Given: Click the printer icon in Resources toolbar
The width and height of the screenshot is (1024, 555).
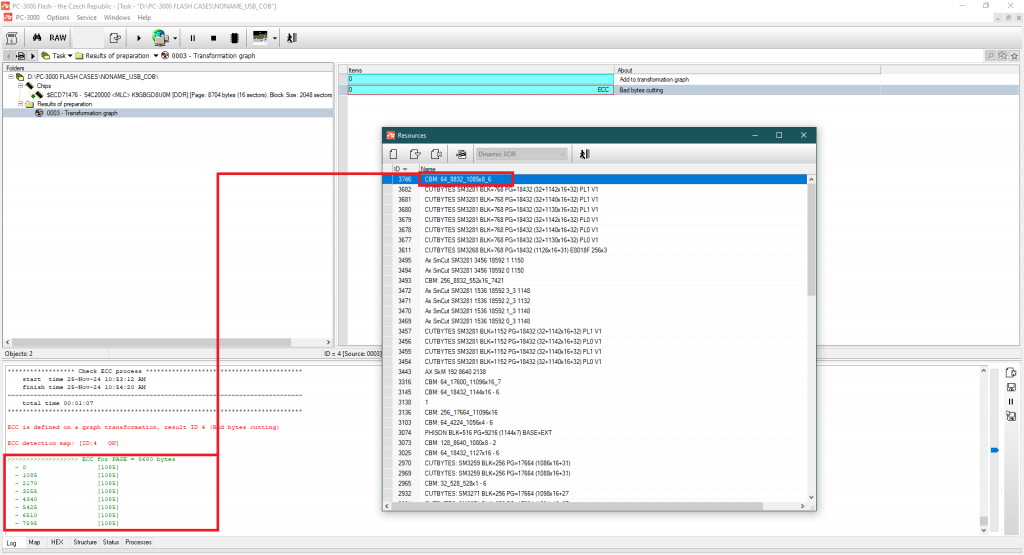Looking at the screenshot, I should coord(461,154).
